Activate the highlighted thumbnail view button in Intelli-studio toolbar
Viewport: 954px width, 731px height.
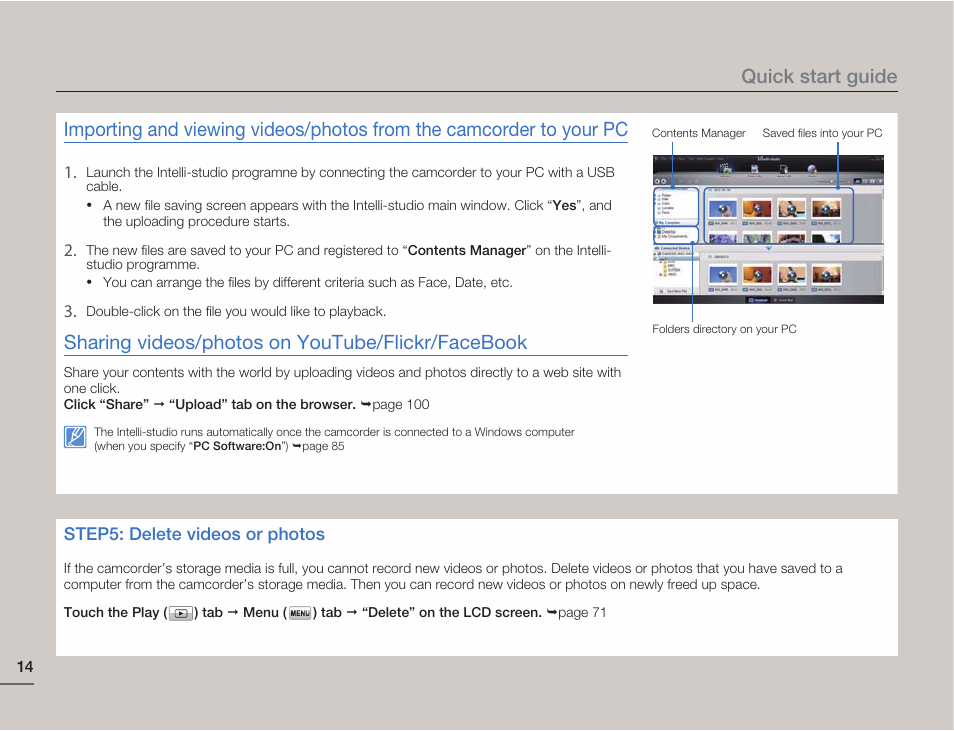pyautogui.click(x=858, y=181)
